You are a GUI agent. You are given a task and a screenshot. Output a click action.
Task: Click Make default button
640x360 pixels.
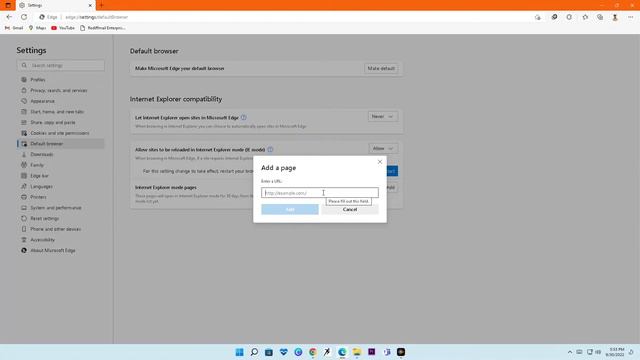pyautogui.click(x=381, y=69)
